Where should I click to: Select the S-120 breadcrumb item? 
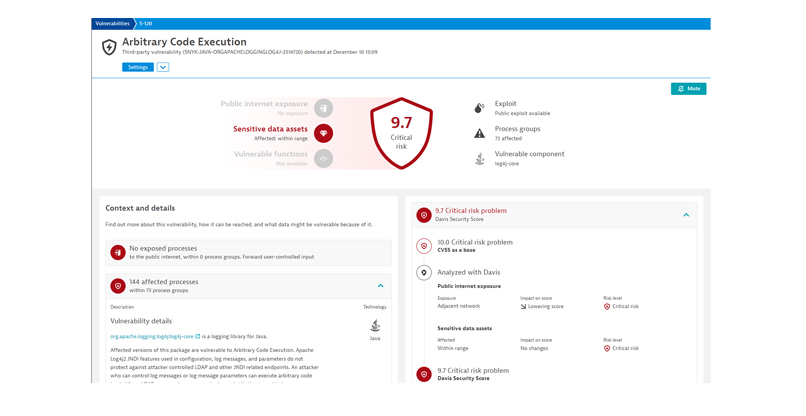tap(146, 23)
